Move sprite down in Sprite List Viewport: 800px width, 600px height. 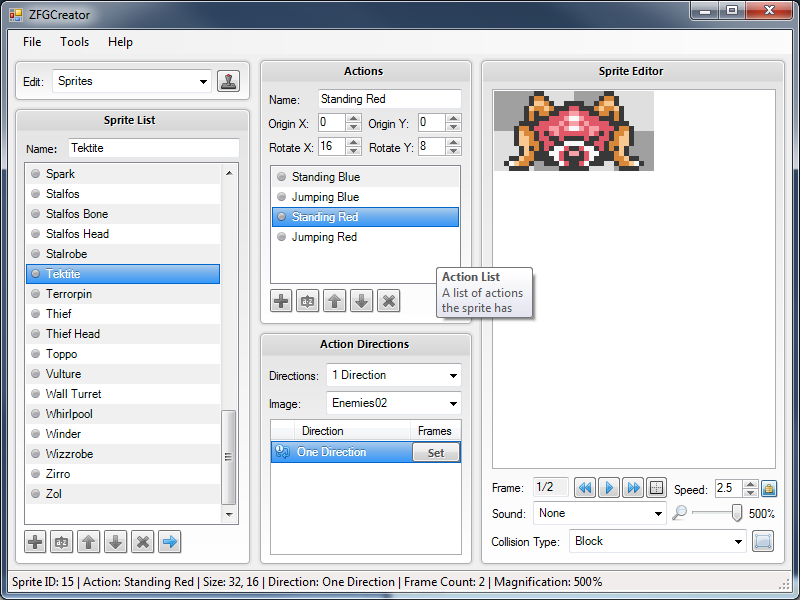pos(116,542)
